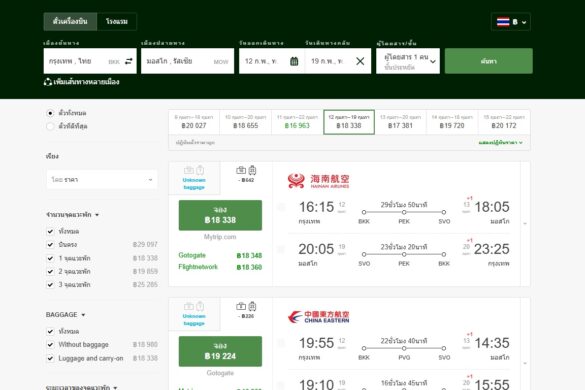Viewport: 585px width, 390px height.
Task: Toggle the Luggage and carry-on checkbox
Action: 50,358
